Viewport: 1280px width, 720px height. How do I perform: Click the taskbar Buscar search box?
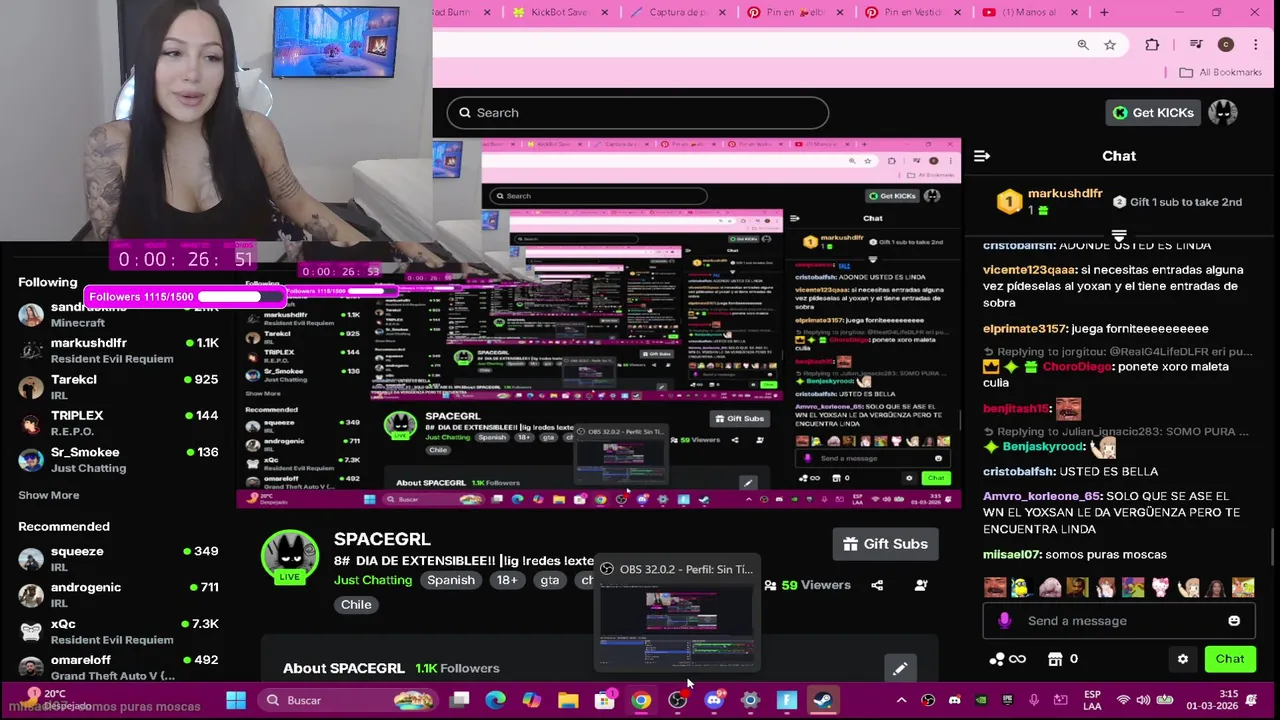(350, 701)
